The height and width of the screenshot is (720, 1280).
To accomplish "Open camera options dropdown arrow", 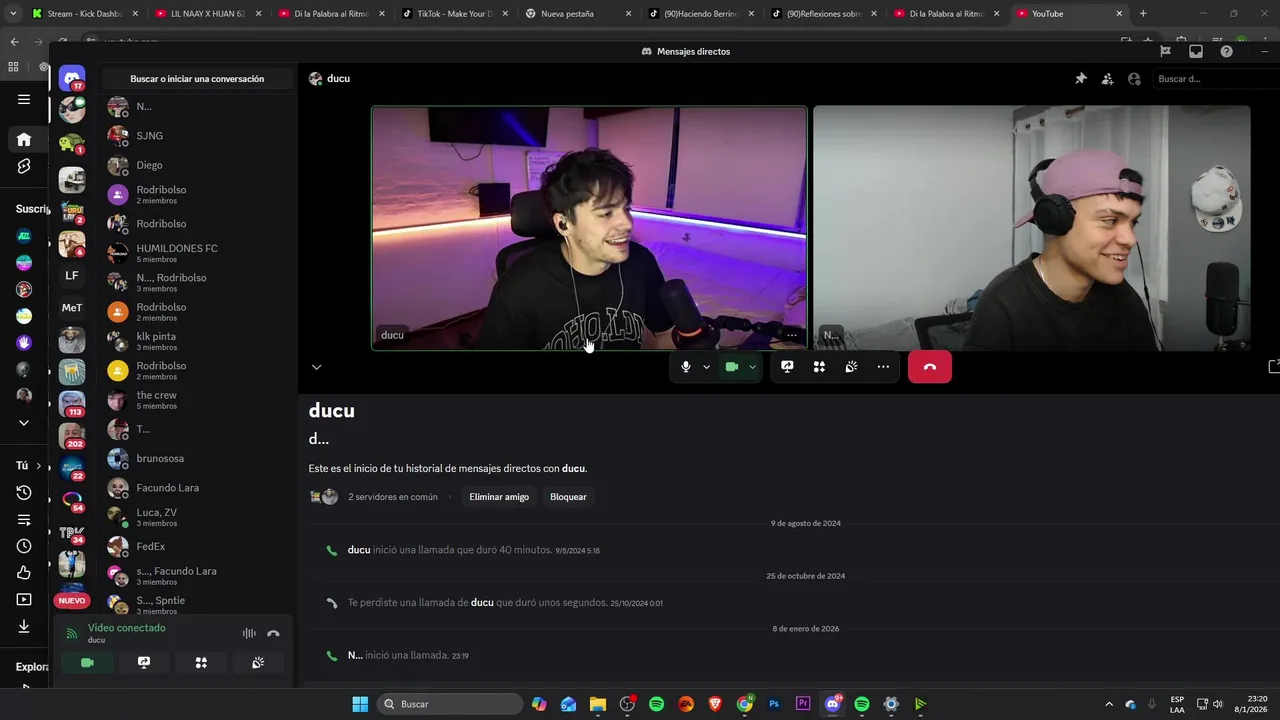I will 752,367.
